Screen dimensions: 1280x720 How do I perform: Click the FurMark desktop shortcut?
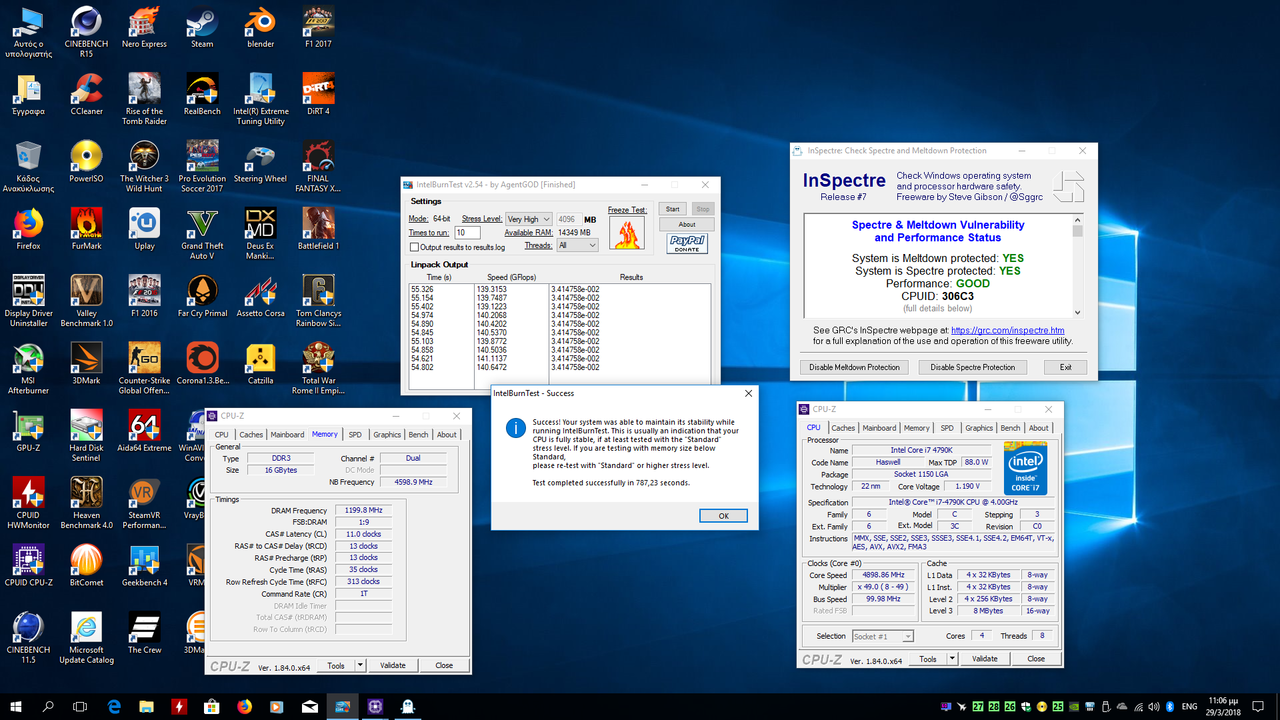[86, 228]
